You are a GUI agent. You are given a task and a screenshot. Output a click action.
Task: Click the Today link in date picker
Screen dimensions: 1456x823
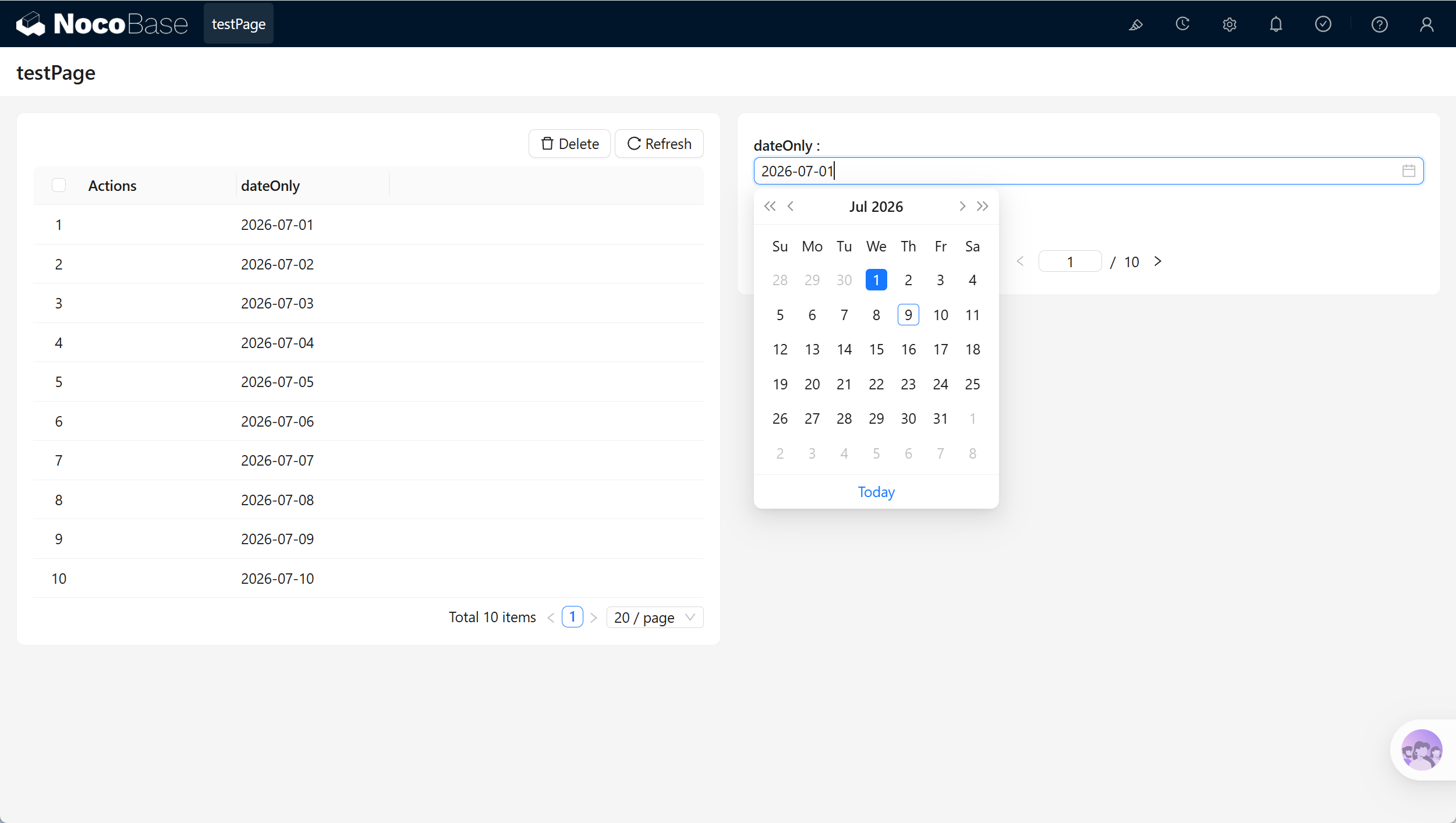[x=876, y=492]
